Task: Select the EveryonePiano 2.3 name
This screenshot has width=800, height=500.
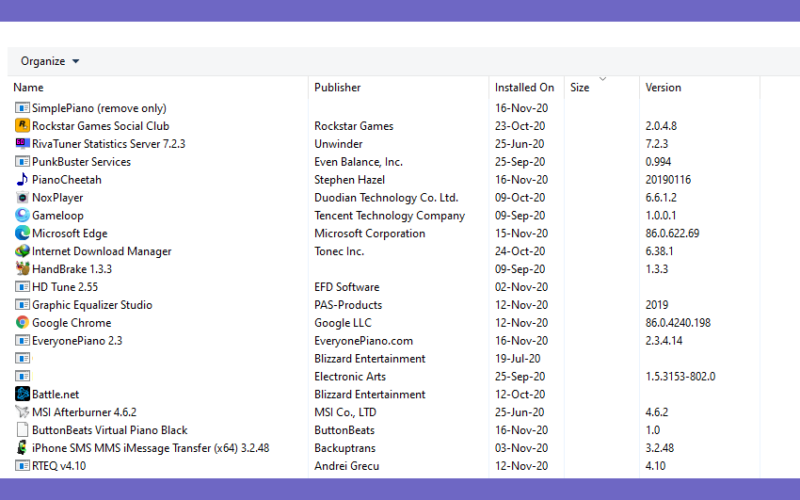Action: tap(77, 340)
